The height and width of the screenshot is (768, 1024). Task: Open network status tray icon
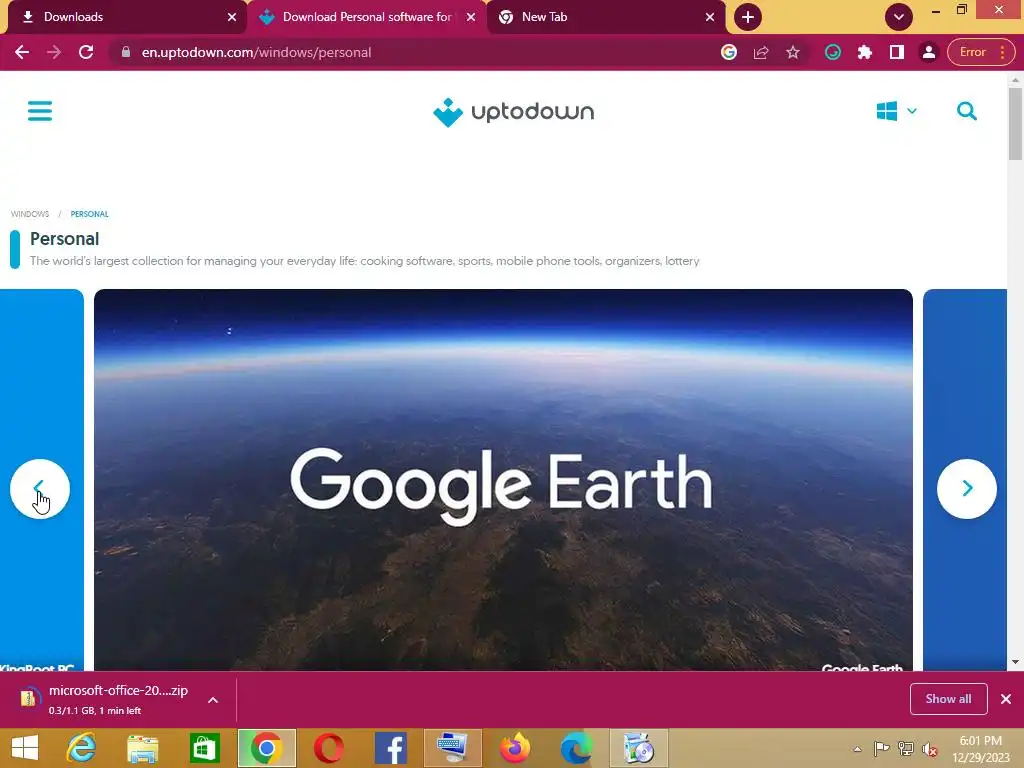click(905, 748)
